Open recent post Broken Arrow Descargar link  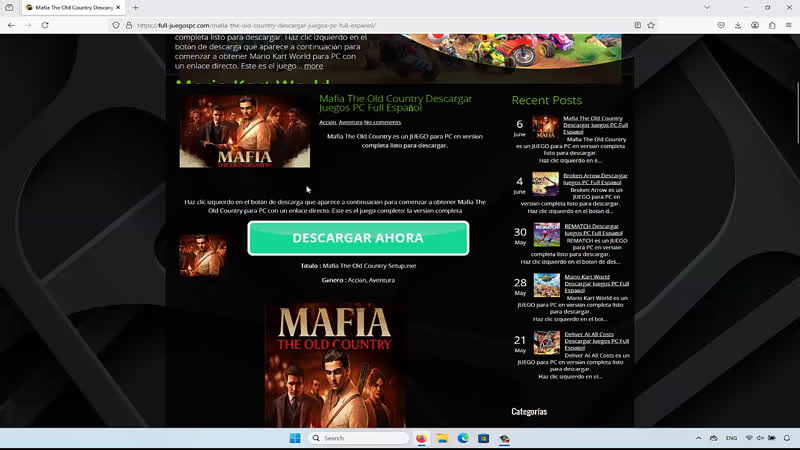click(x=595, y=179)
